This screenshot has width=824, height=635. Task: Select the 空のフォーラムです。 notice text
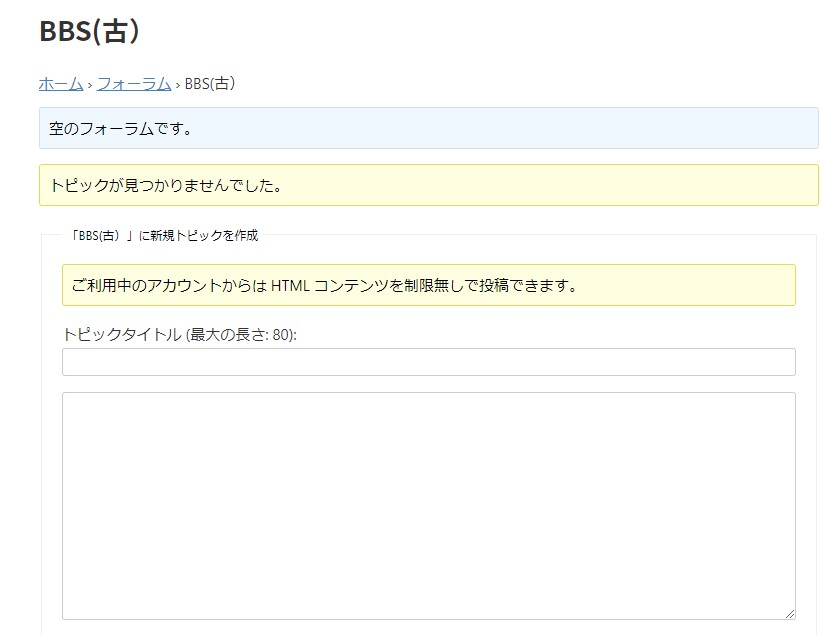click(x=120, y=128)
